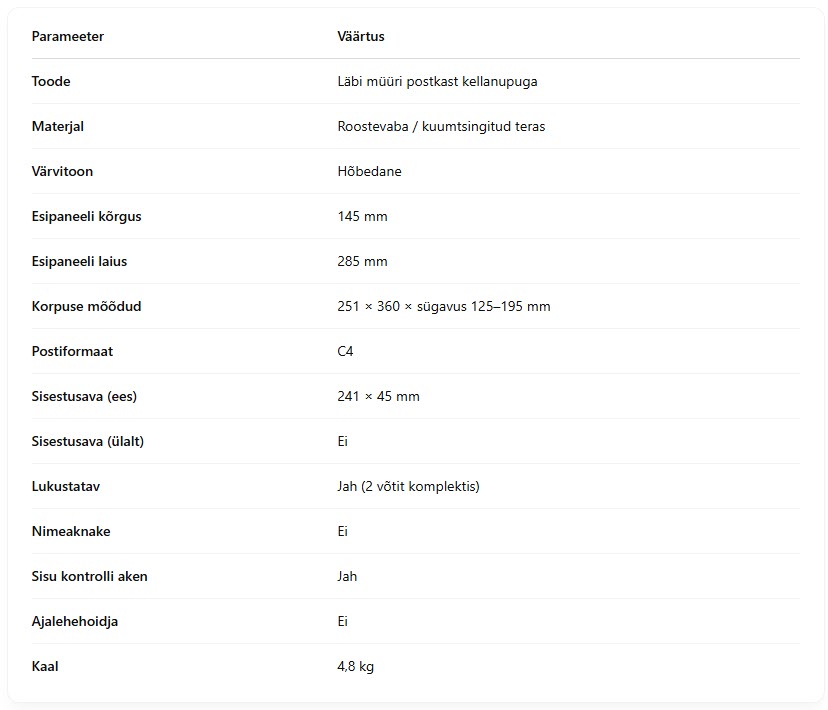
Task: Select the Ajalehehoidja row label
Action: pos(74,621)
